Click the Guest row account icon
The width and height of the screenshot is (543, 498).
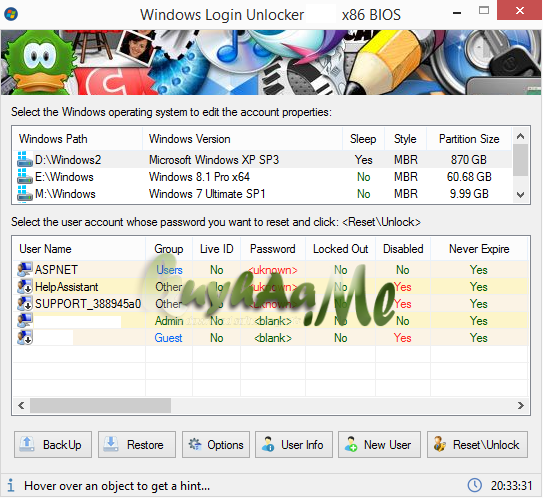tap(25, 337)
